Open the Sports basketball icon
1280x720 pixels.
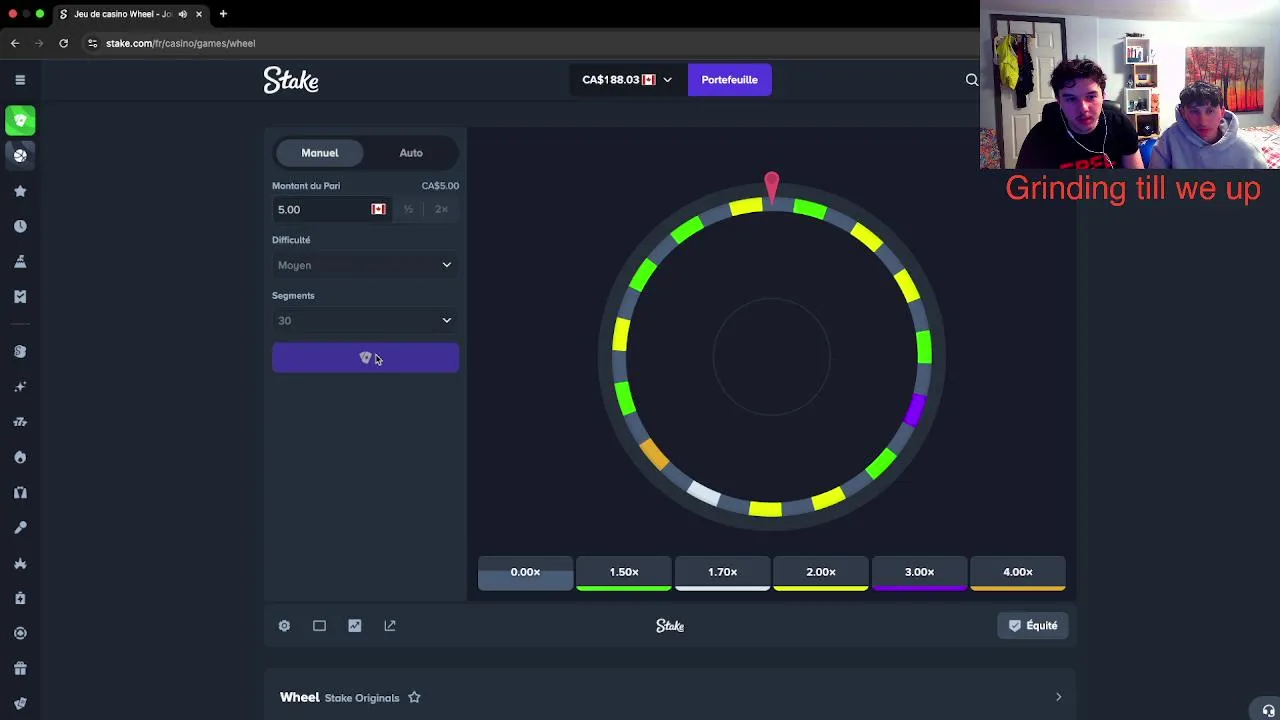20,155
